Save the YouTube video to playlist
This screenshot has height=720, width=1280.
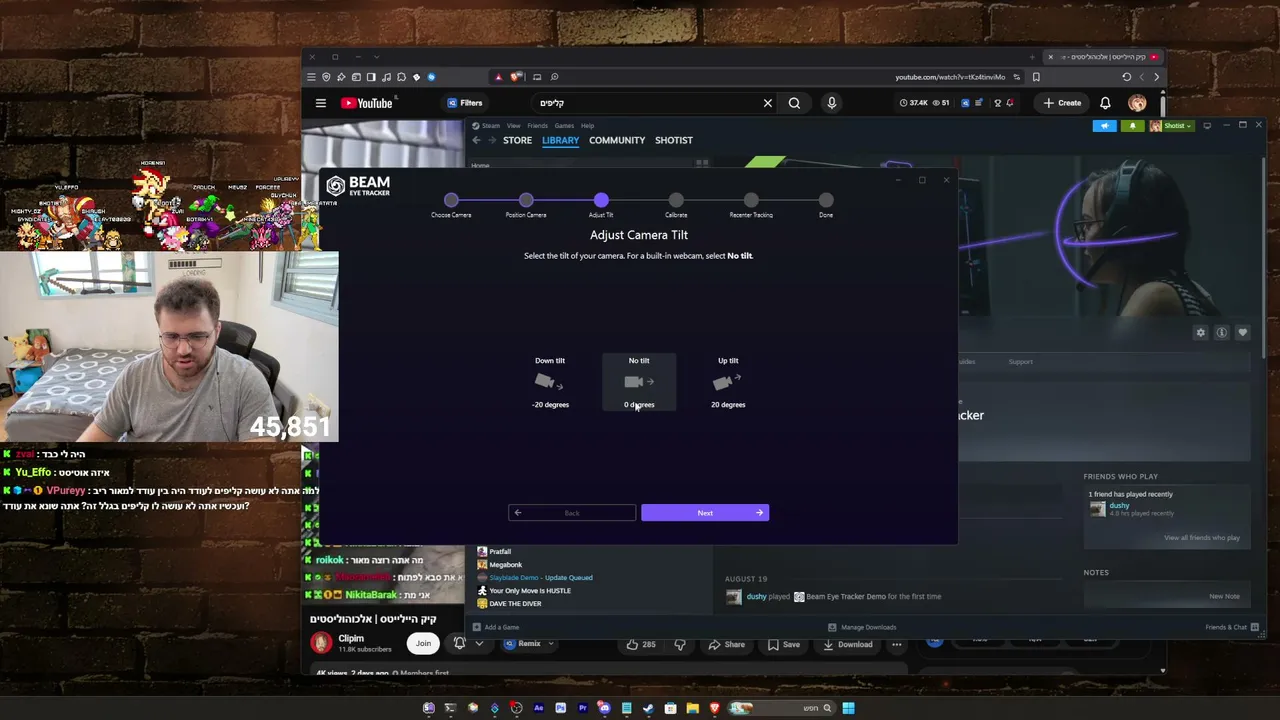coord(784,645)
